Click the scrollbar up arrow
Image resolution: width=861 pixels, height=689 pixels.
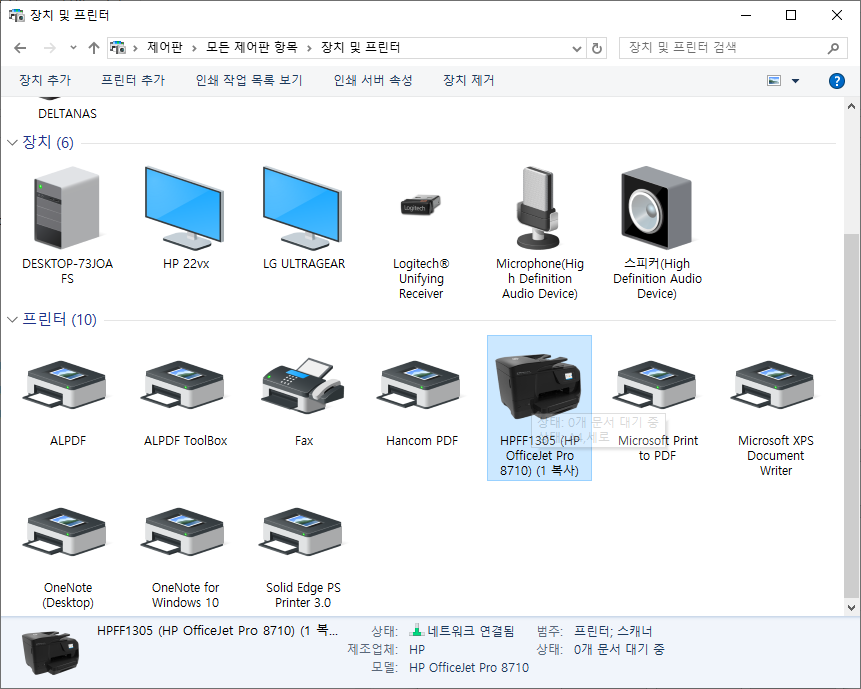coord(852,106)
